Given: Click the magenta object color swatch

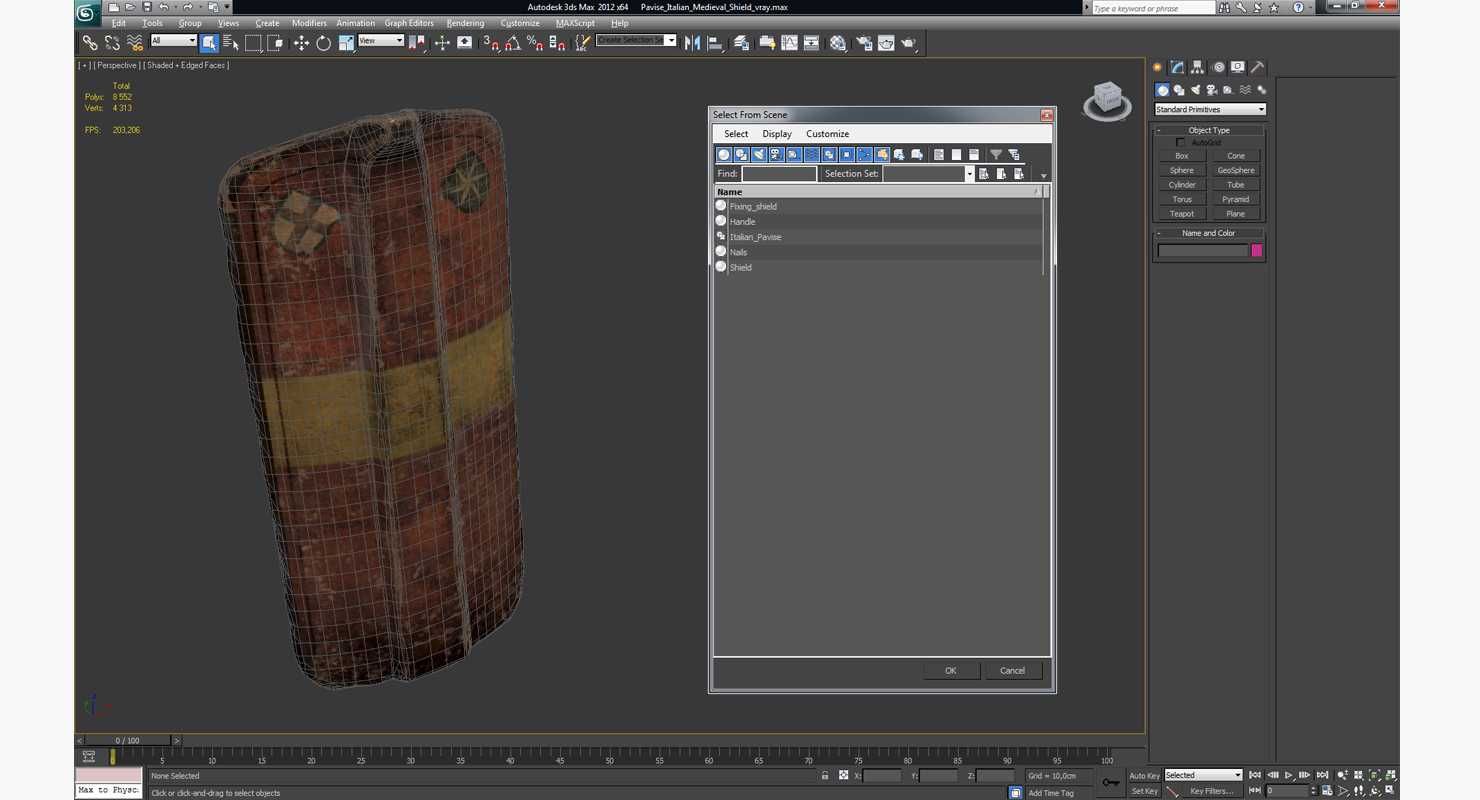Looking at the screenshot, I should [x=1257, y=251].
